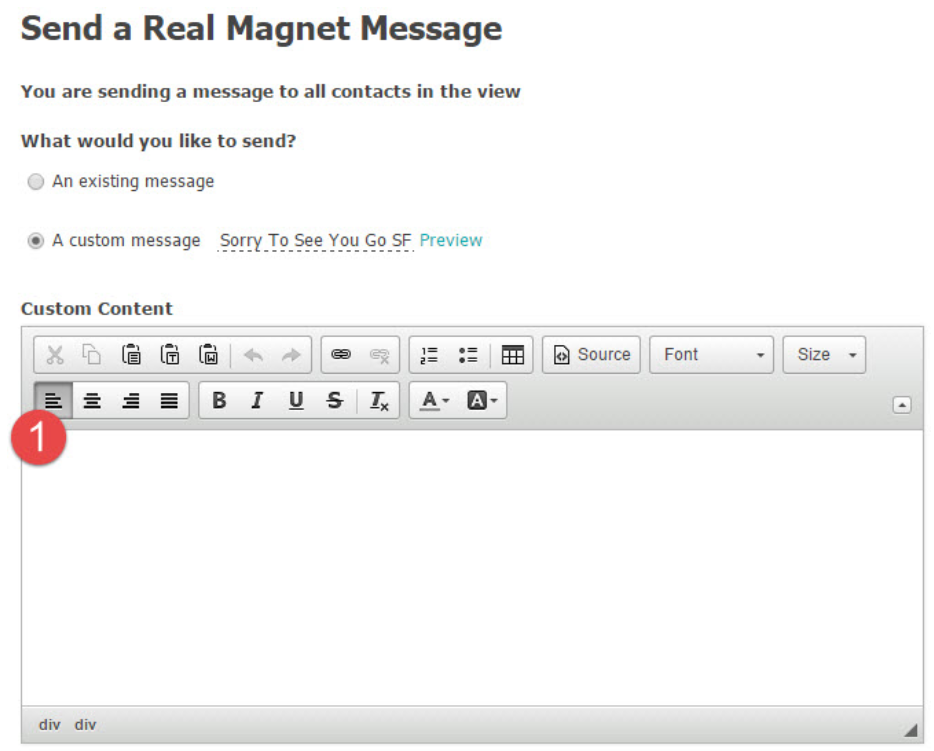
Task: Align text left
Action: pos(54,400)
